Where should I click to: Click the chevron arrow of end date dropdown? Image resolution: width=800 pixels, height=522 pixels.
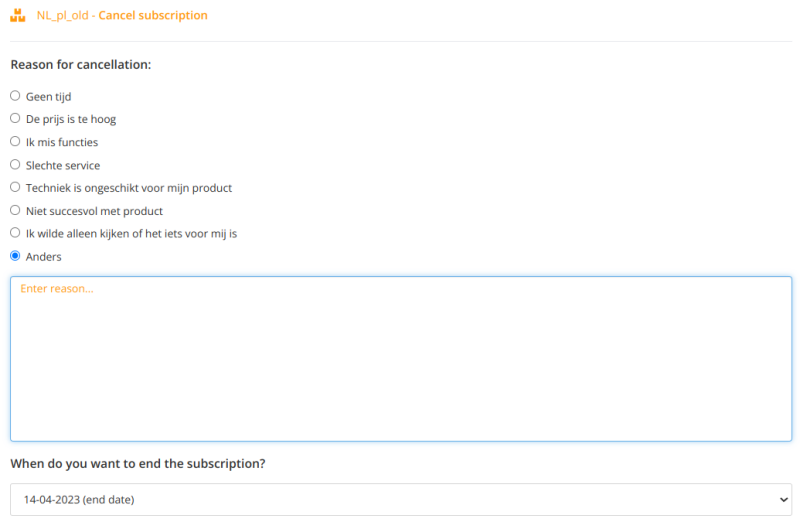coord(782,499)
